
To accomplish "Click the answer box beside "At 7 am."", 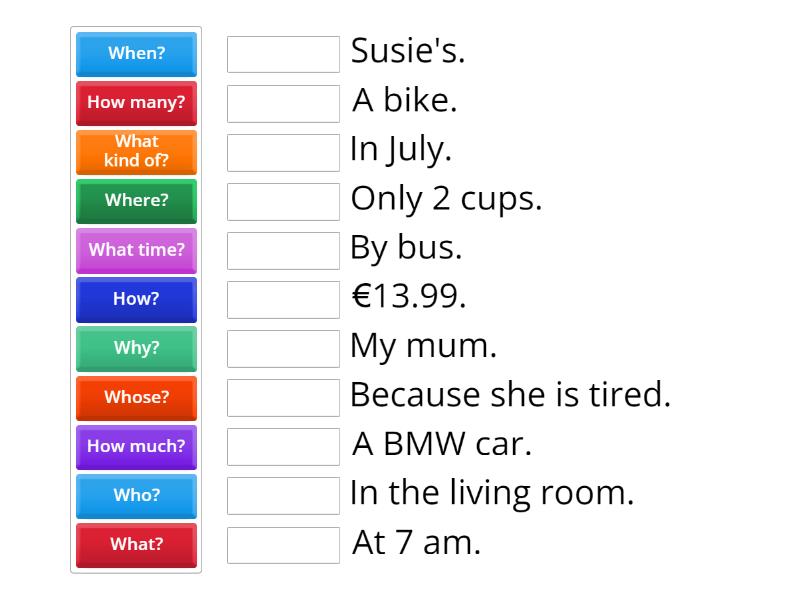I will [x=283, y=545].
